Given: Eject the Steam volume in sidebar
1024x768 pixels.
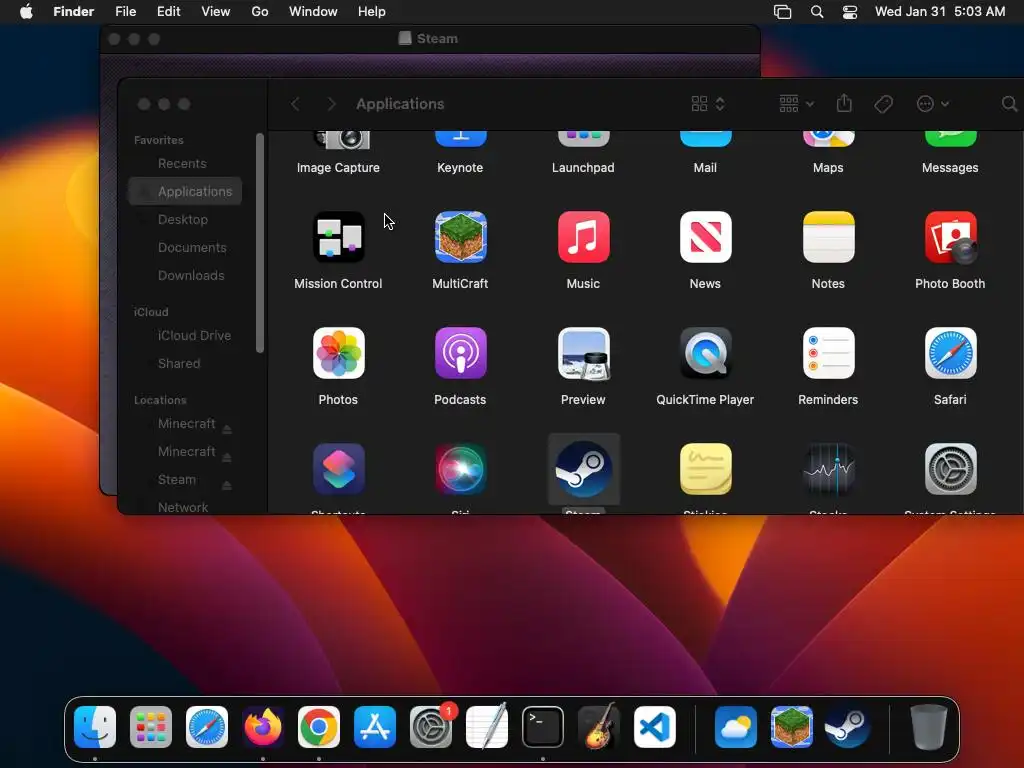Looking at the screenshot, I should click(x=227, y=485).
